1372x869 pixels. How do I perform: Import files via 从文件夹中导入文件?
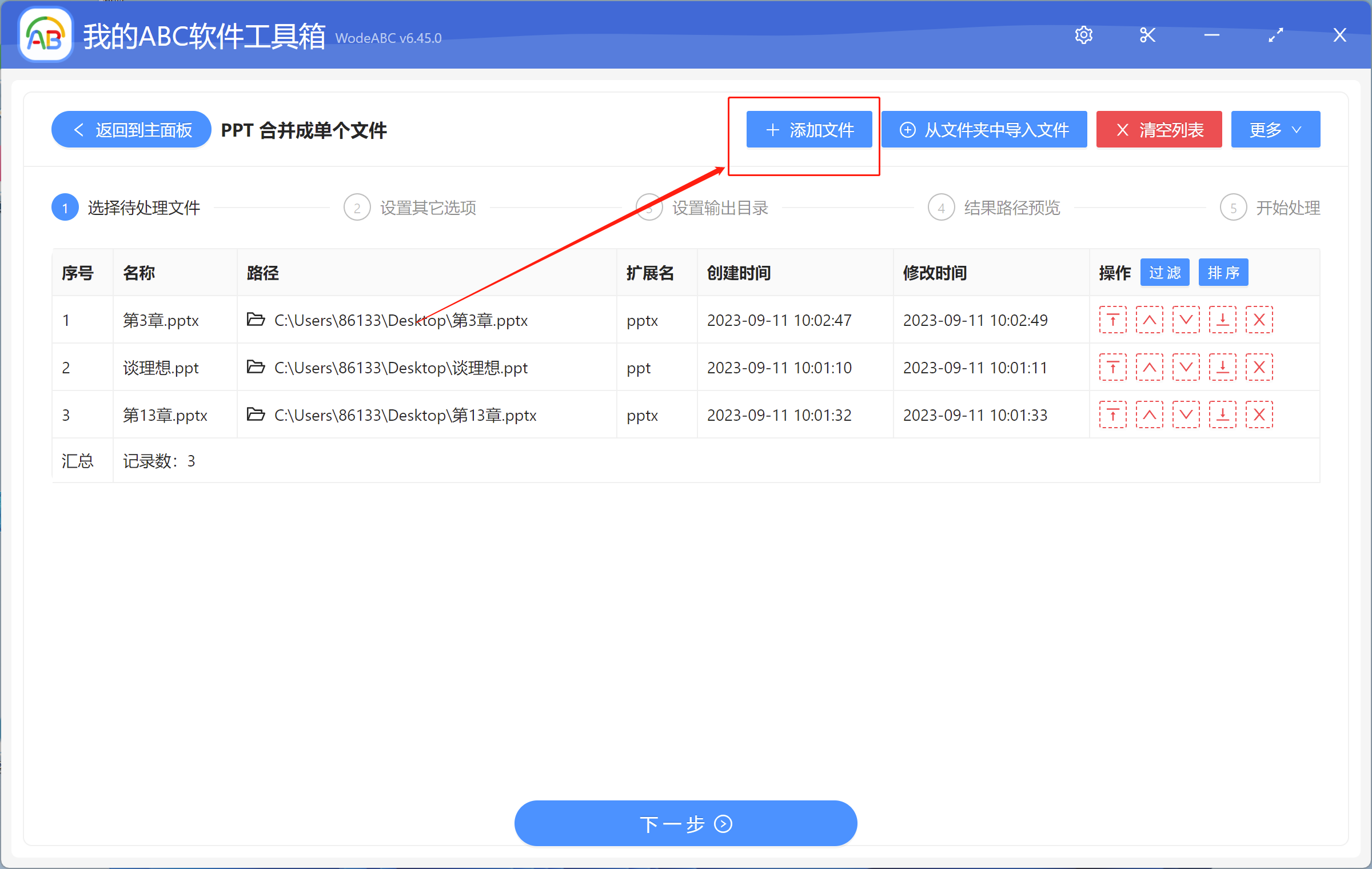tap(984, 129)
